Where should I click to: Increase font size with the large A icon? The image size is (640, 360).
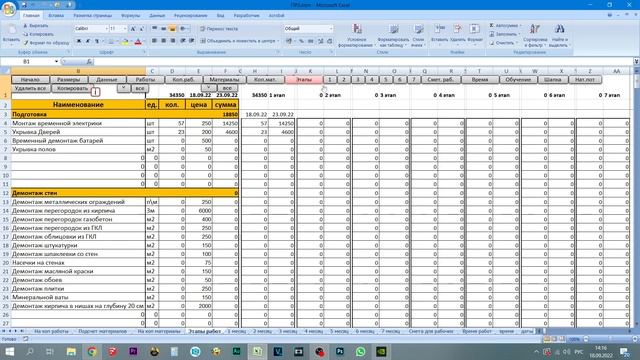point(133,29)
